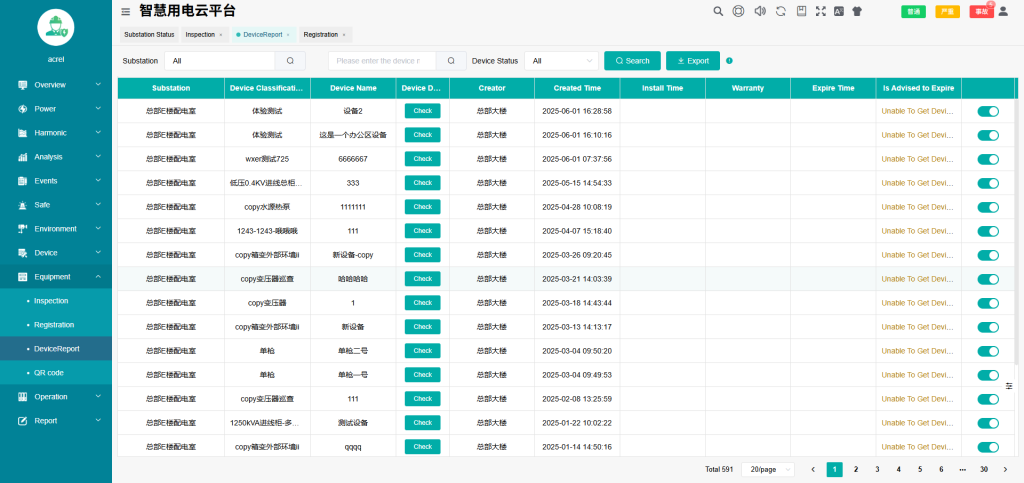Click the Search button
The height and width of the screenshot is (483, 1024).
632,61
